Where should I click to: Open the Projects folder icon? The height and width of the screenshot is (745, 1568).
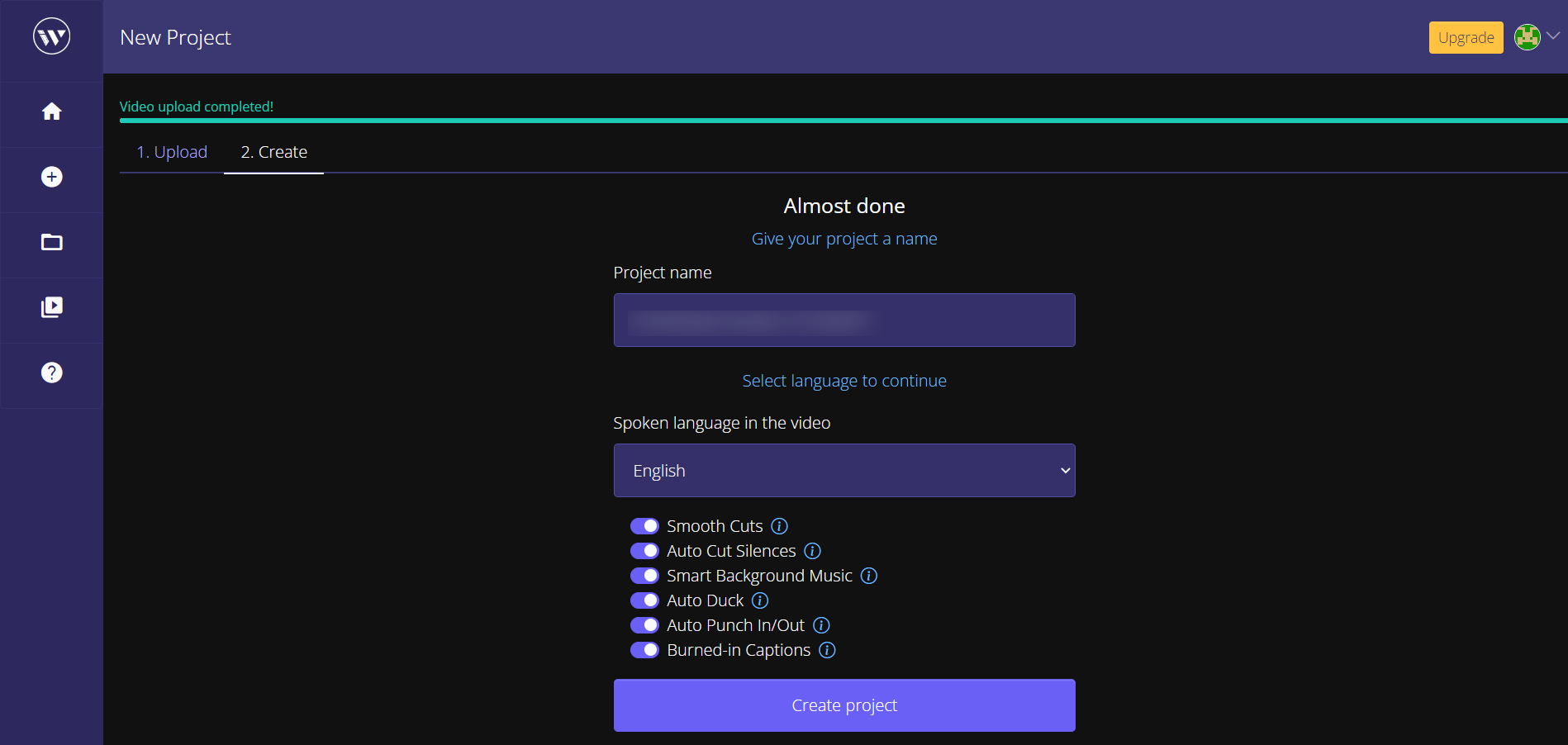pyautogui.click(x=51, y=242)
